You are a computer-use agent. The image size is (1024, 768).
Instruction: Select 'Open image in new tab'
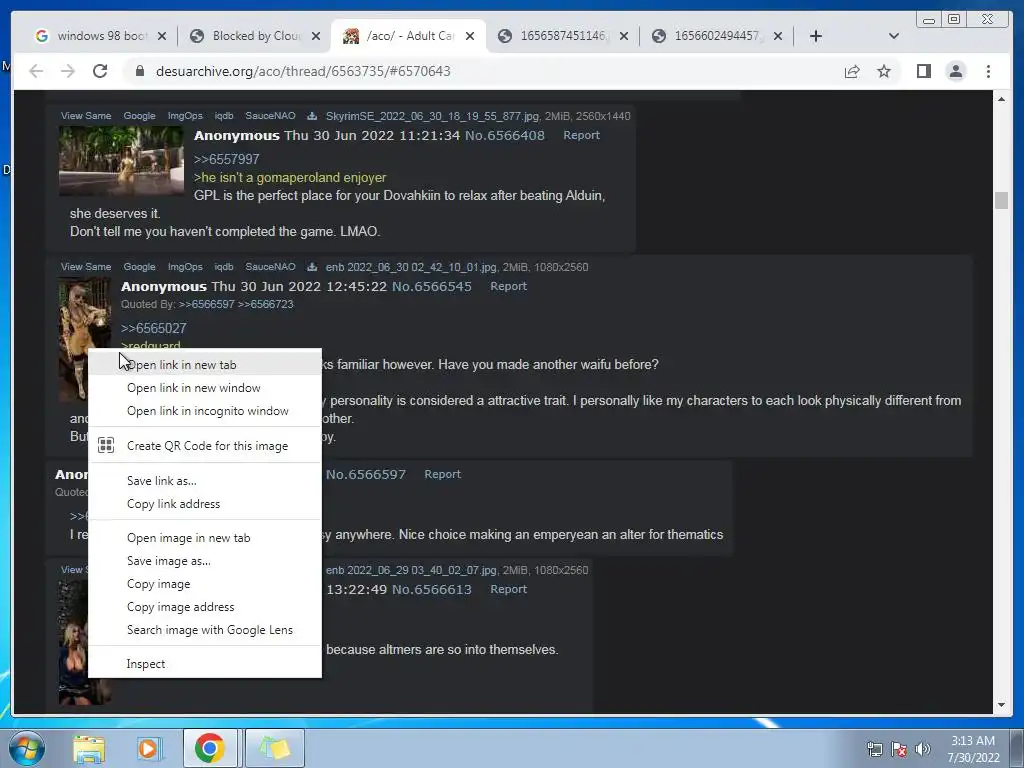pos(205,537)
